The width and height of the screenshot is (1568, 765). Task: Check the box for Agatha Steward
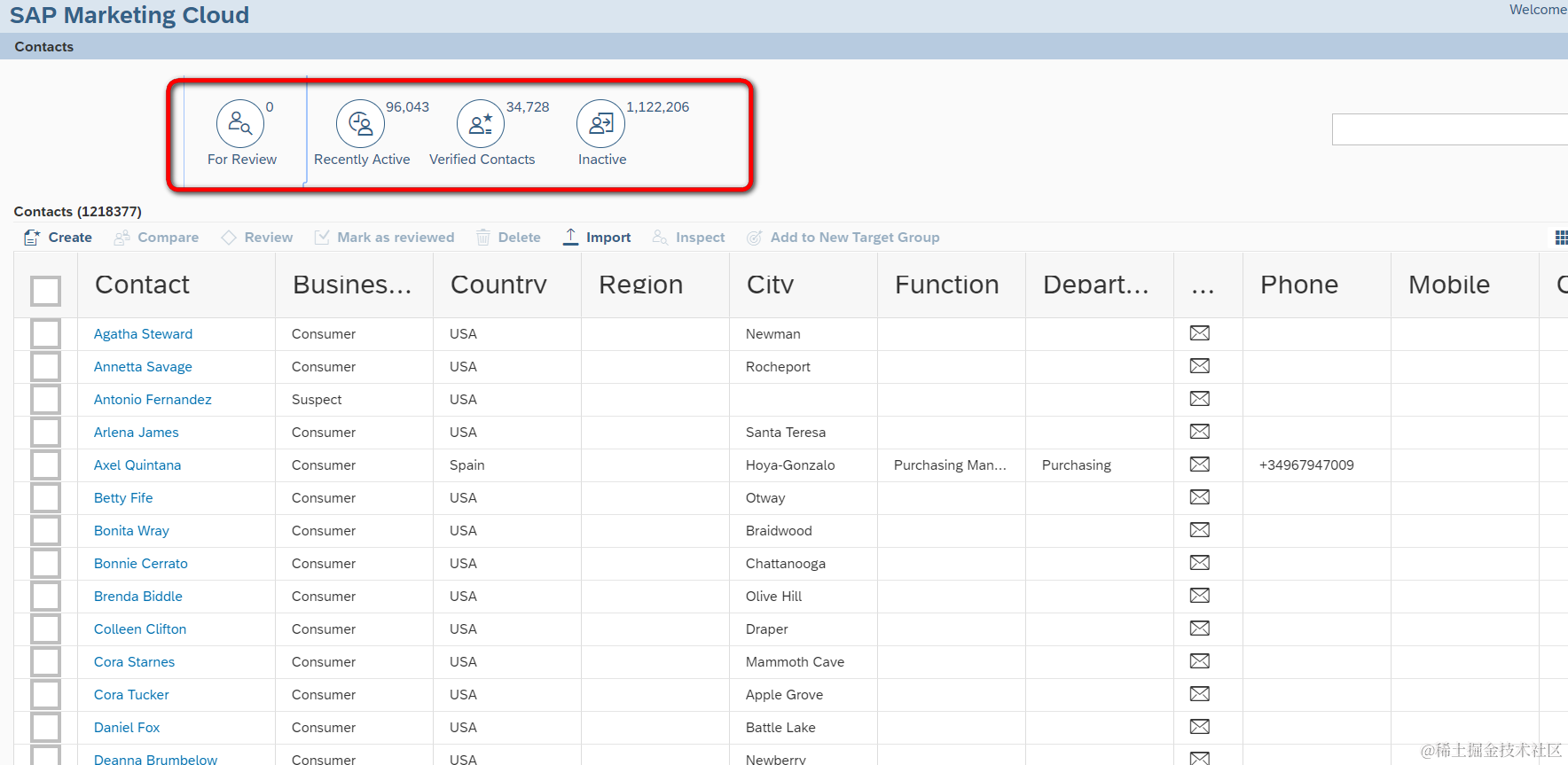point(45,334)
